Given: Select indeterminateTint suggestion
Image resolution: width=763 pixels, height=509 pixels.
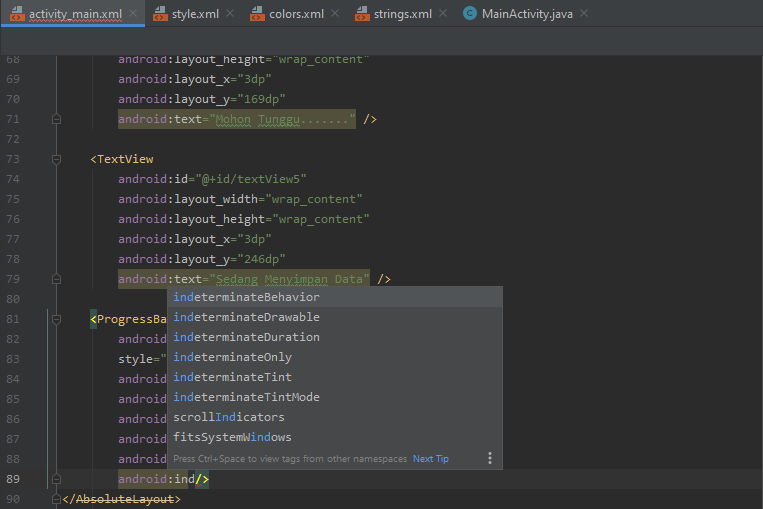Looking at the screenshot, I should coord(335,377).
